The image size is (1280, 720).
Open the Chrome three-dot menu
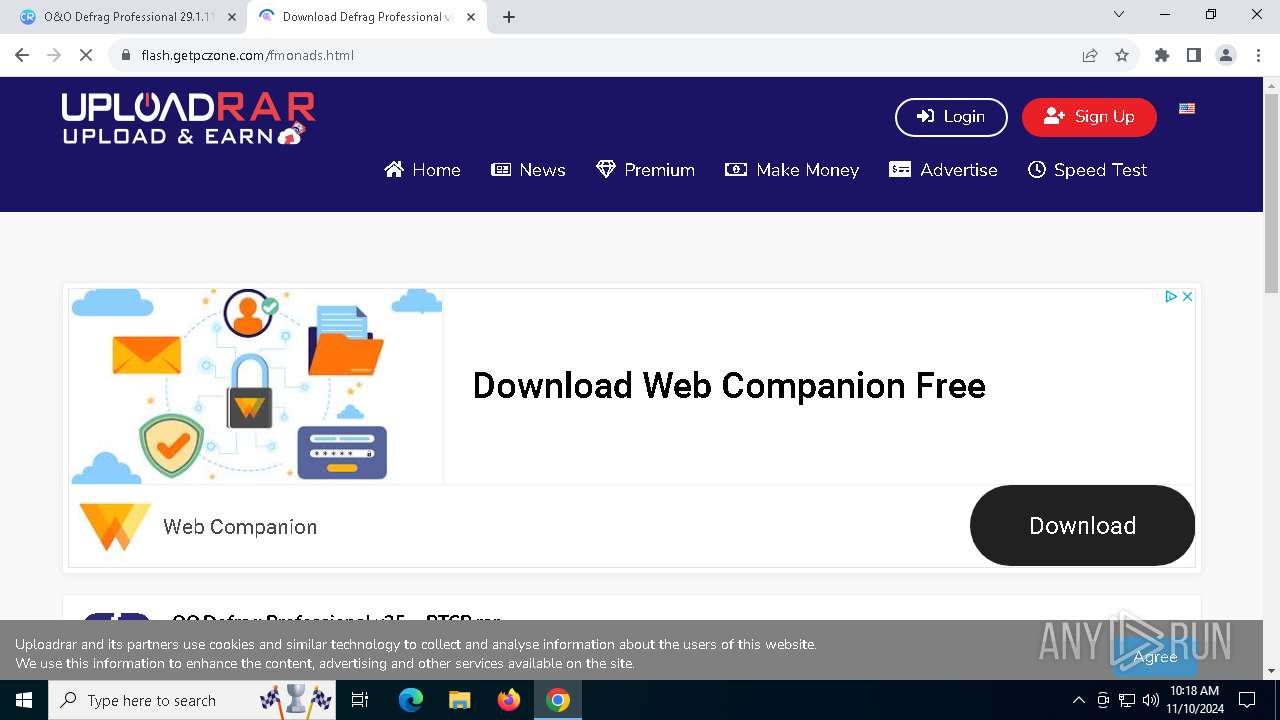pyautogui.click(x=1257, y=55)
